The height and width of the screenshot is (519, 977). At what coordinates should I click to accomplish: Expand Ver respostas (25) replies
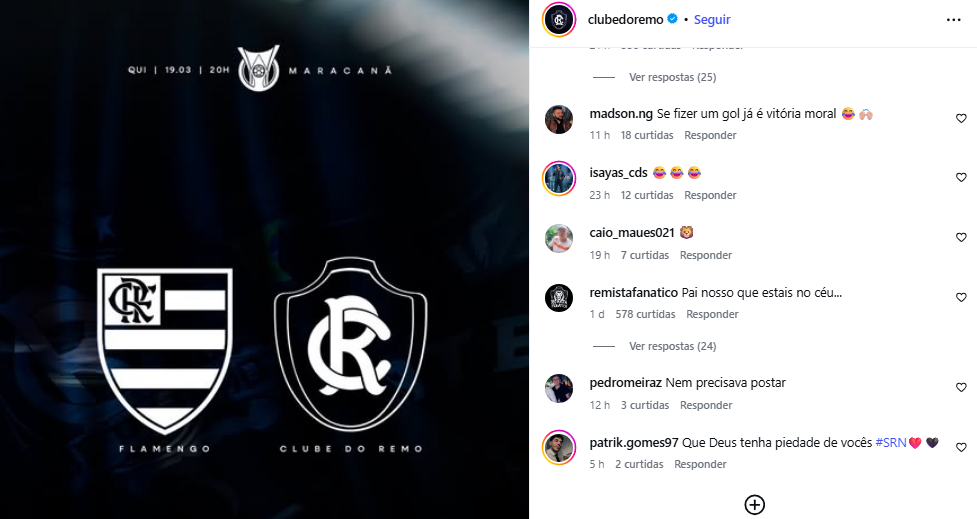(x=672, y=77)
